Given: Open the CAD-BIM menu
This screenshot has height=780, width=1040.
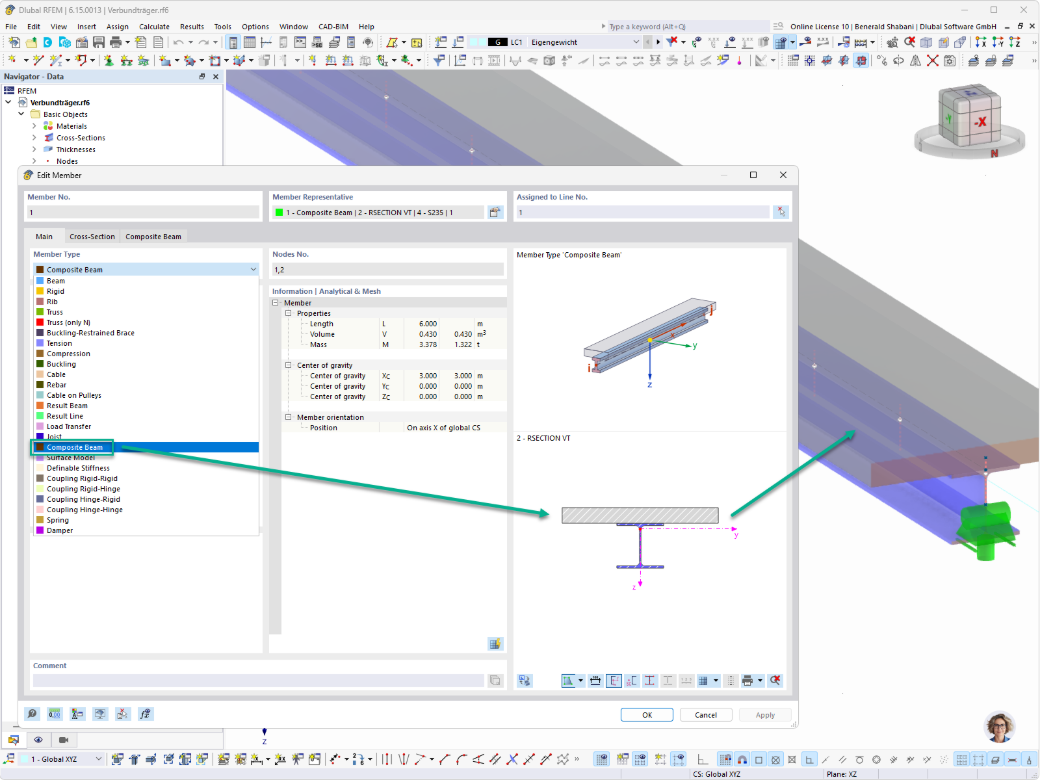Looking at the screenshot, I should click(333, 27).
